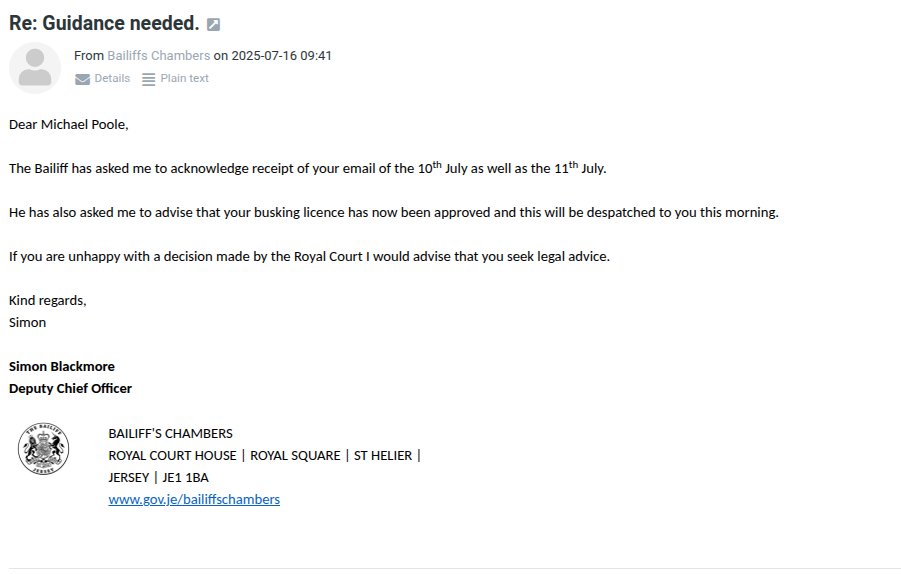Click the sentence about seeking legal advice

pos(309,256)
